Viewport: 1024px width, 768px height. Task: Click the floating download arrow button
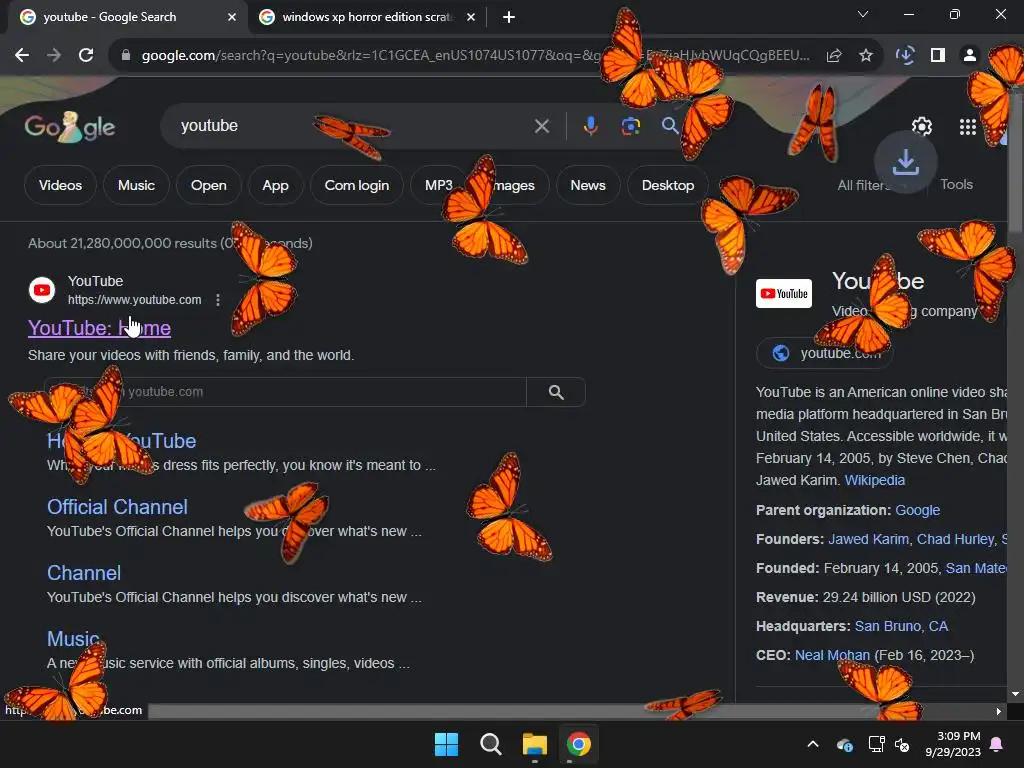(x=906, y=162)
